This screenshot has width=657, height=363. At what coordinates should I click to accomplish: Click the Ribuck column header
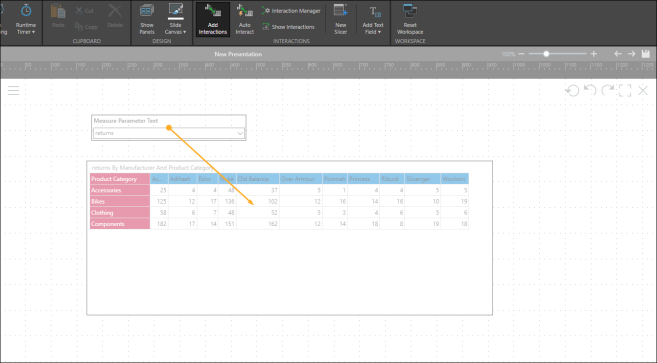coord(392,179)
